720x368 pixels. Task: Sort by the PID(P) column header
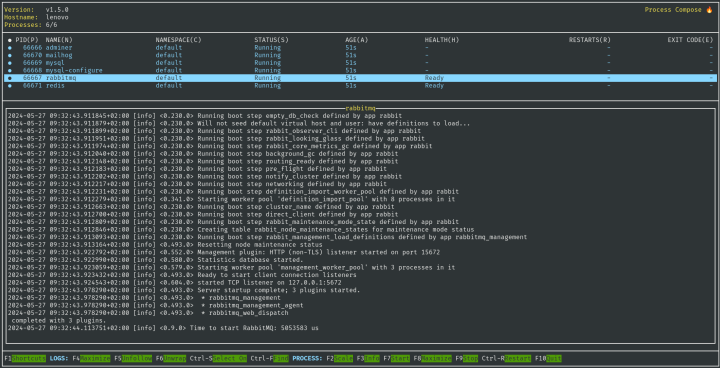coord(27,40)
